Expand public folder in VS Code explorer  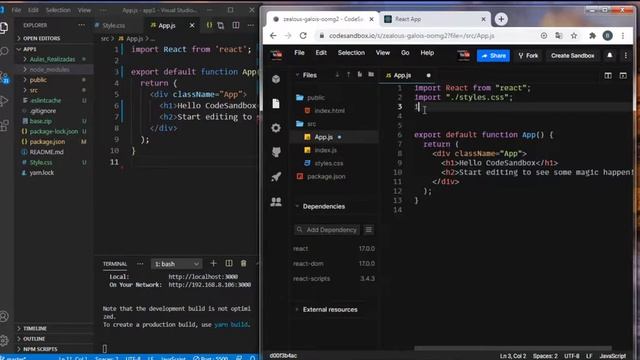coord(38,80)
